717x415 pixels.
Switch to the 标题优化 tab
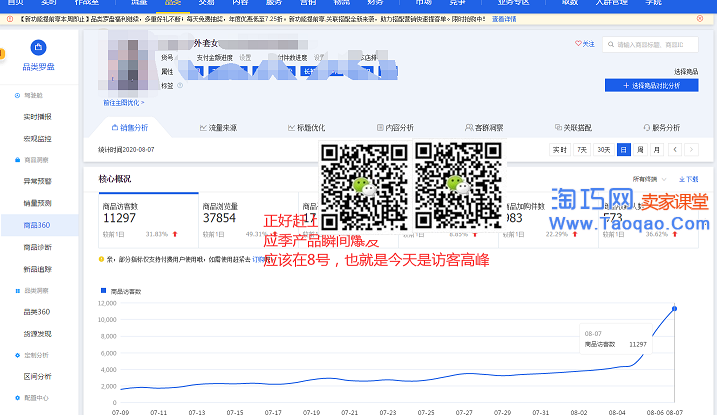pyautogui.click(x=306, y=128)
